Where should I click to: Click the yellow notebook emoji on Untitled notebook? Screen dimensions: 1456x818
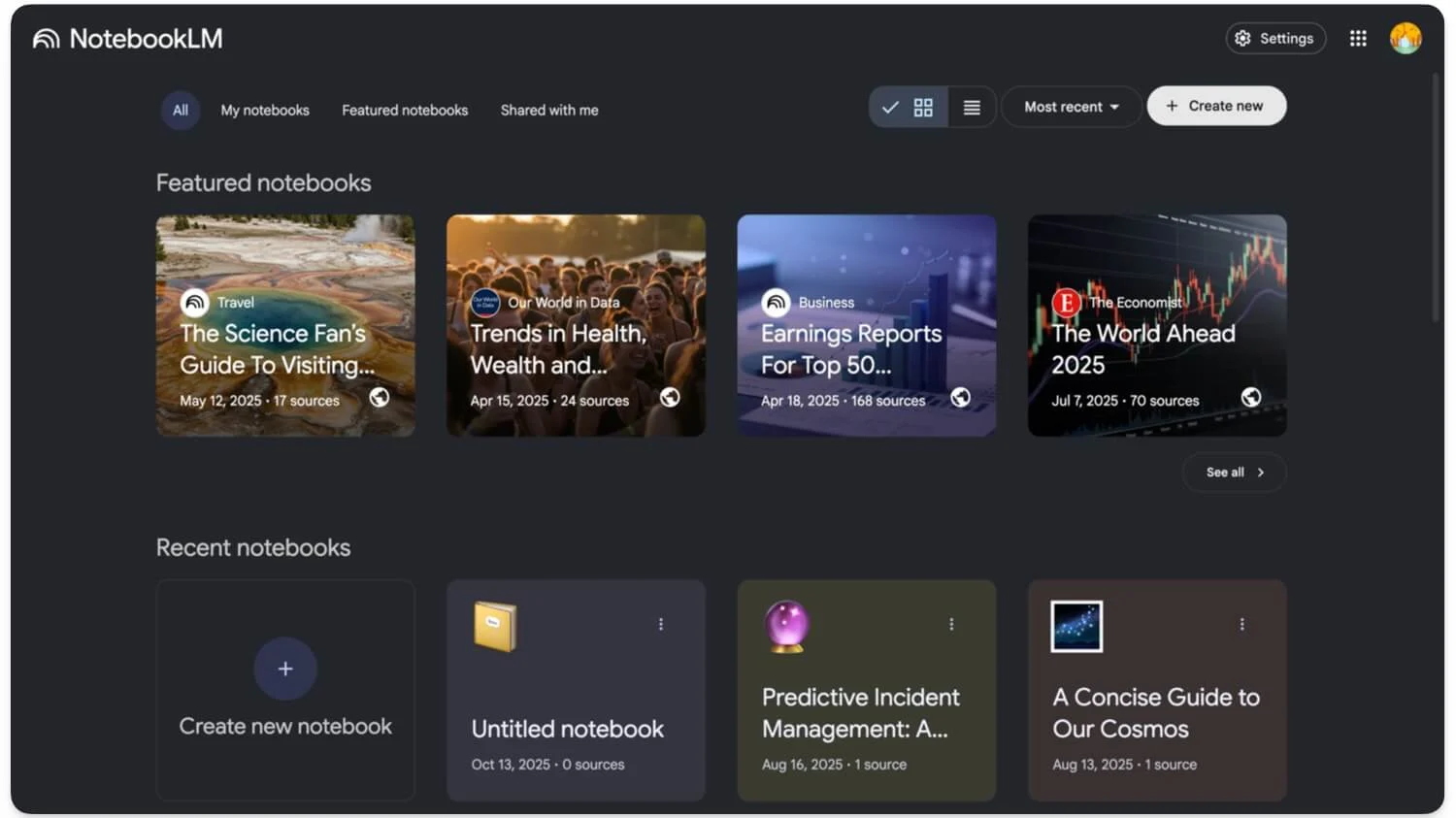pyautogui.click(x=495, y=626)
